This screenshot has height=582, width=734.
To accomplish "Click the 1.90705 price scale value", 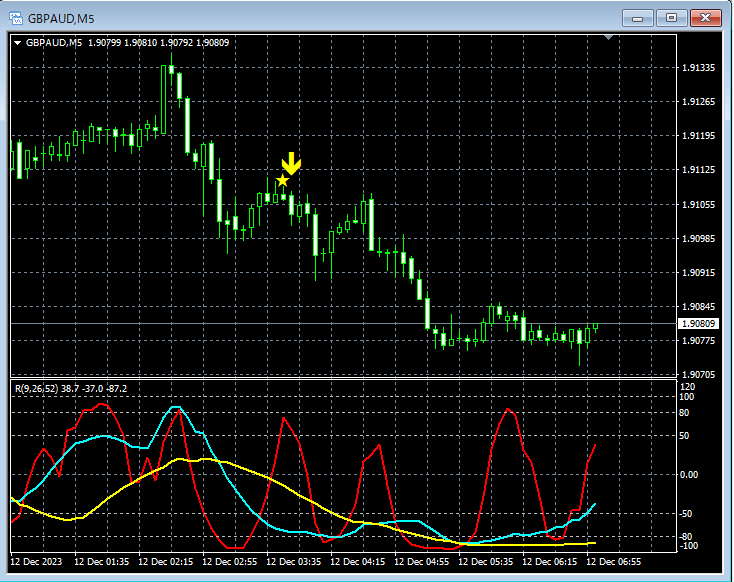I will (698, 375).
